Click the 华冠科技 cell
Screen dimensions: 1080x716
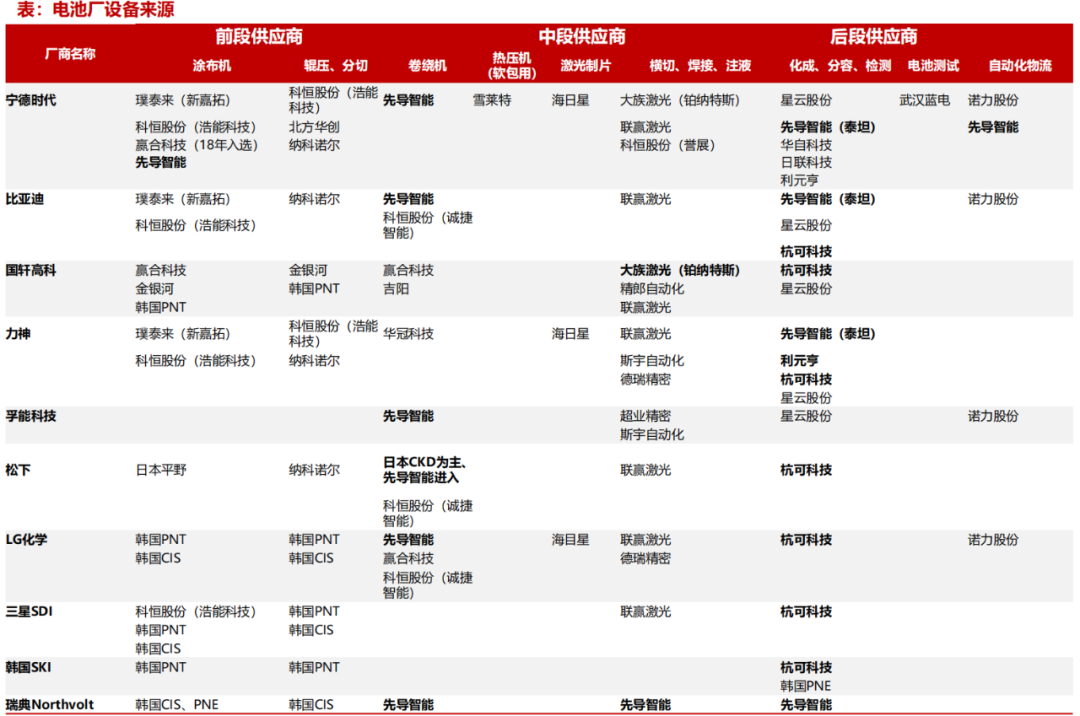pos(408,334)
